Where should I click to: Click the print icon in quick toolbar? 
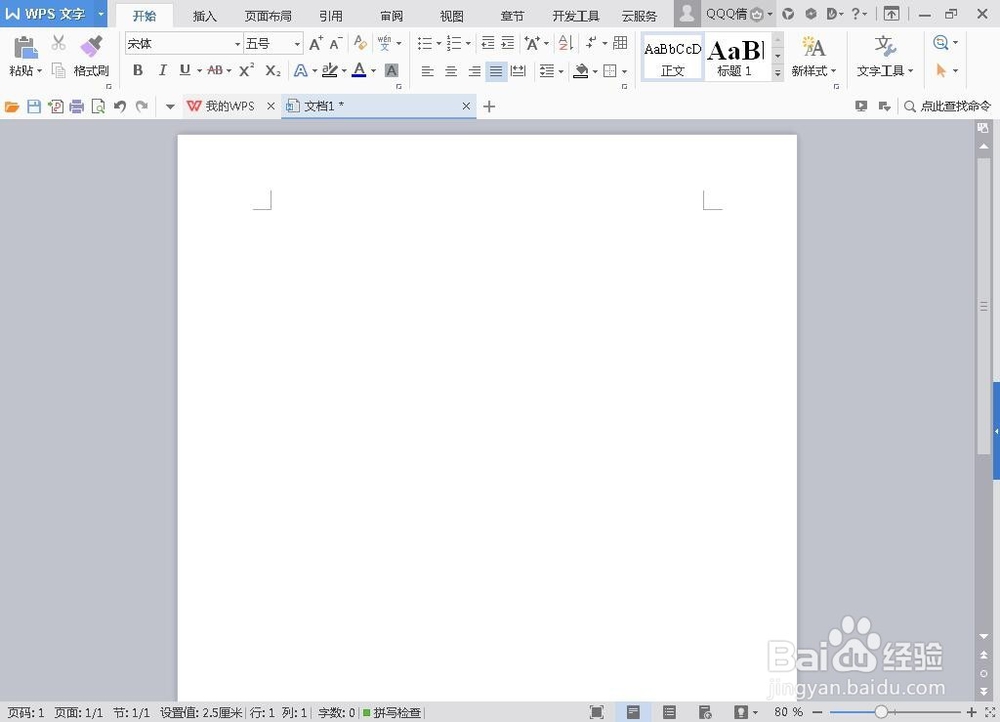click(77, 107)
